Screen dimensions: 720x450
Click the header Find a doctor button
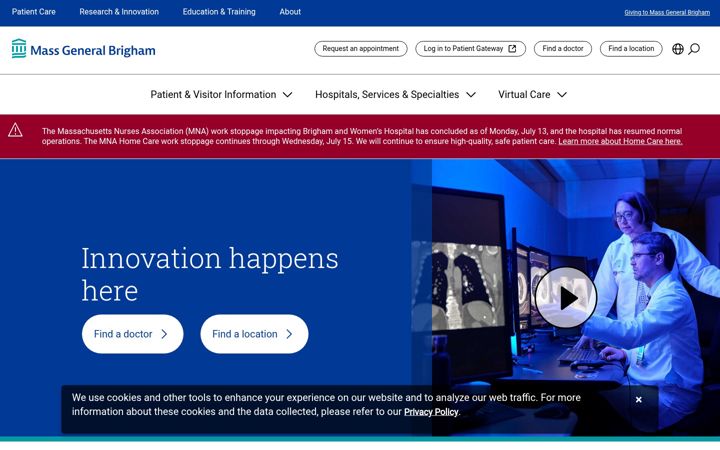(x=562, y=49)
